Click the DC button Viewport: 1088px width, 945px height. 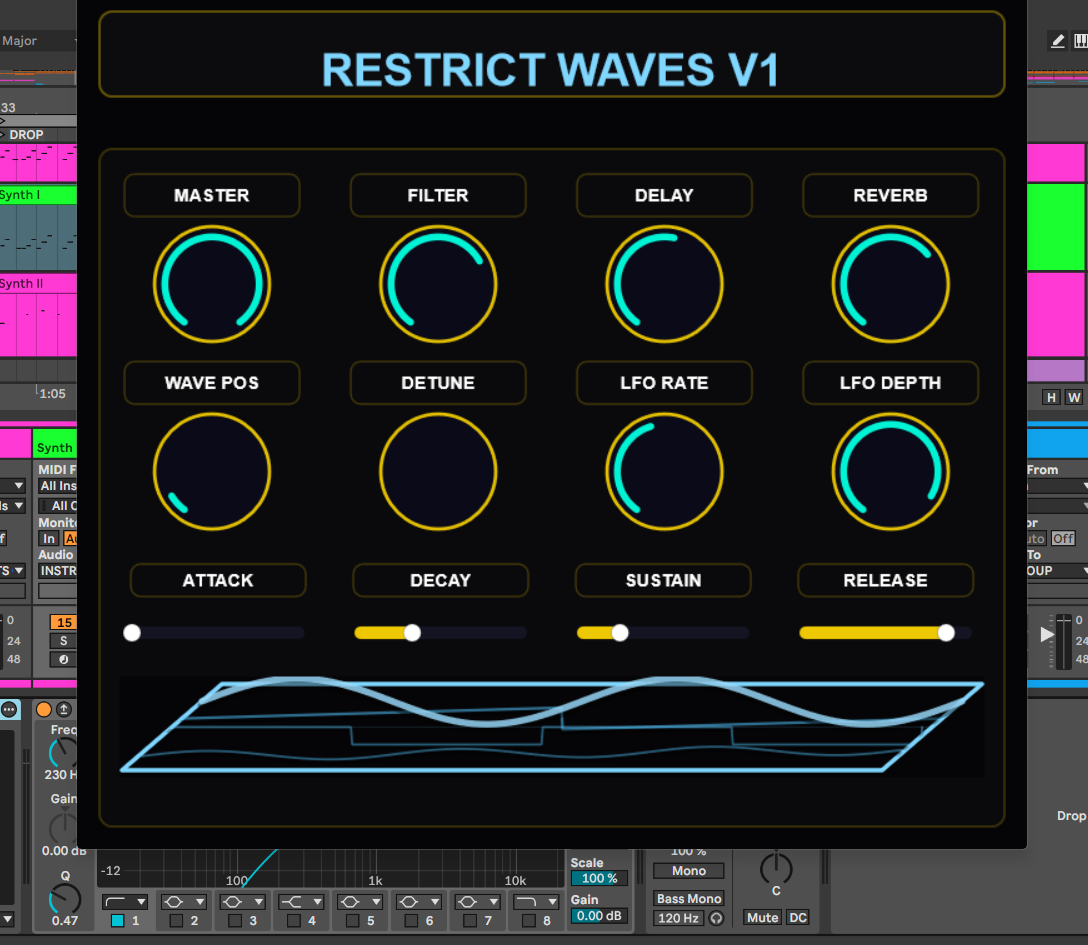797,918
